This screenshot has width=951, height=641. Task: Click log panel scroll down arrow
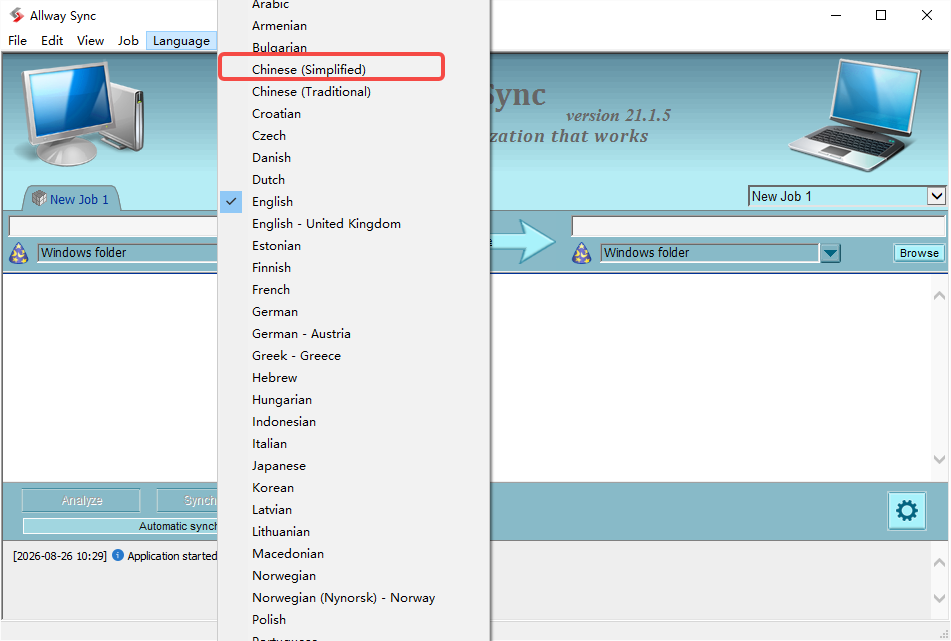click(x=939, y=599)
